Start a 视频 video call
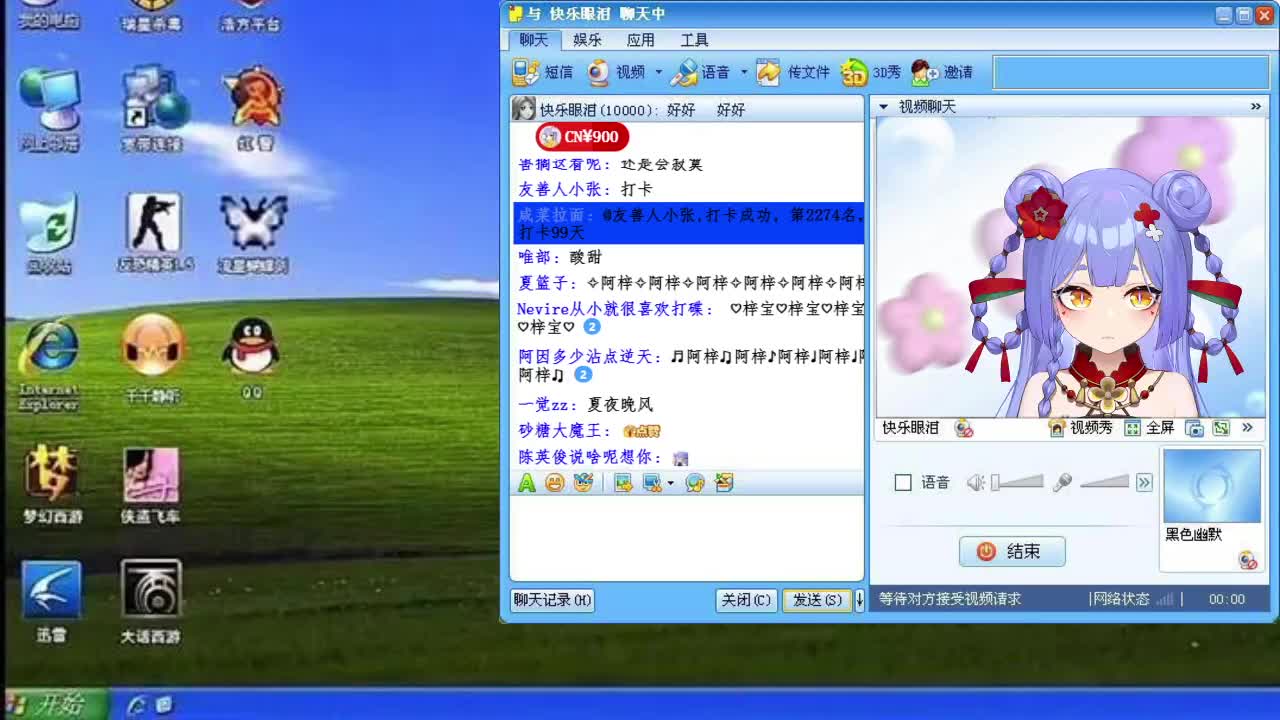Viewport: 1280px width, 720px height. 616,72
